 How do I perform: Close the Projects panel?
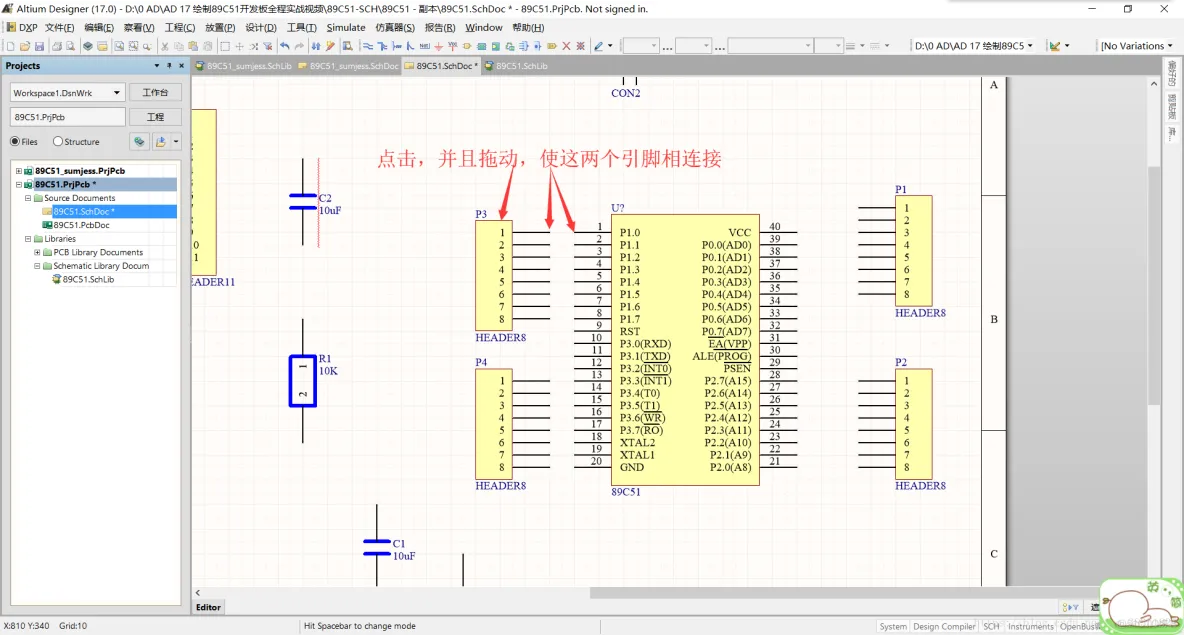click(181, 66)
